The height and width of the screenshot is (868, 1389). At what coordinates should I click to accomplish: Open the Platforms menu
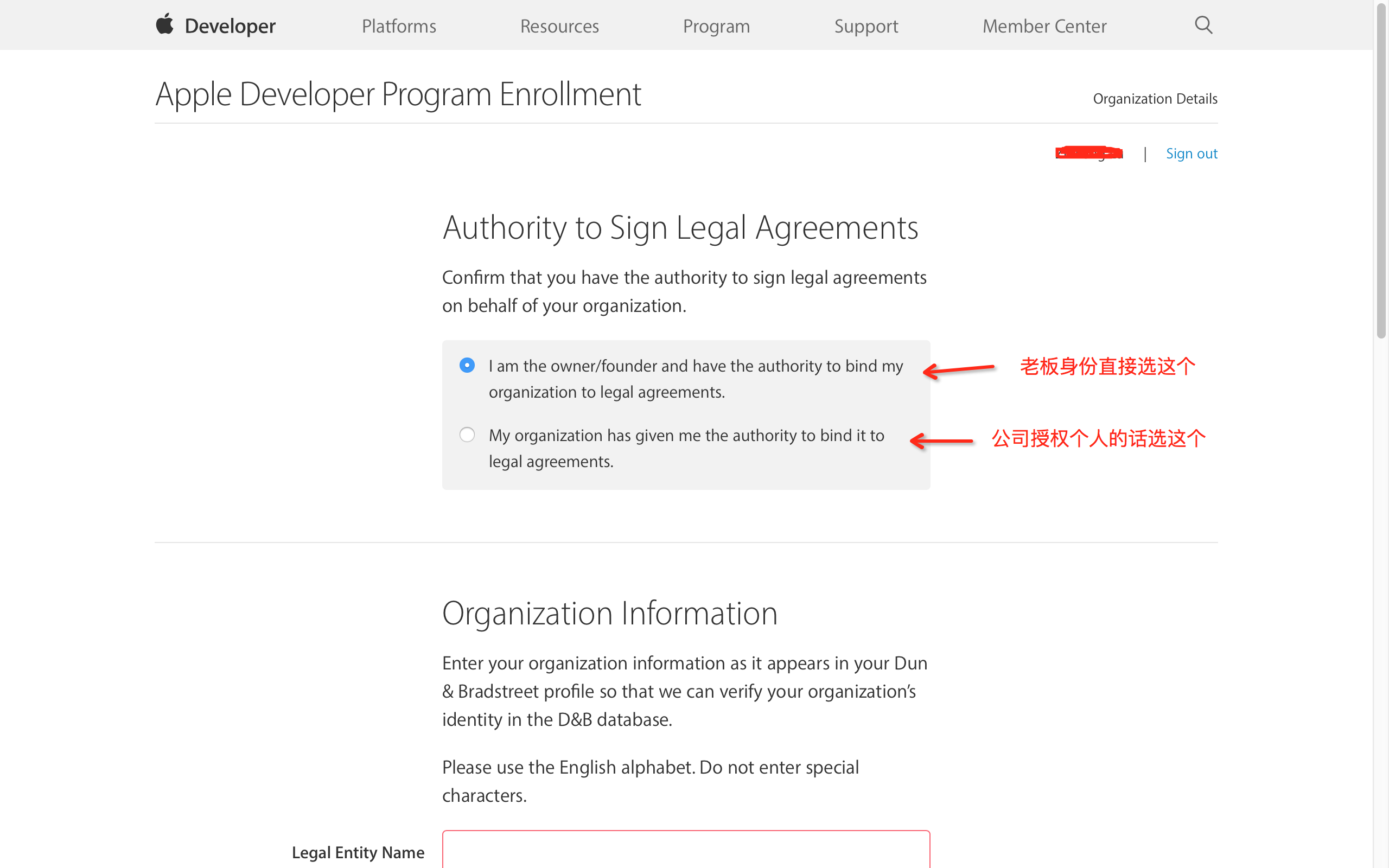click(399, 26)
